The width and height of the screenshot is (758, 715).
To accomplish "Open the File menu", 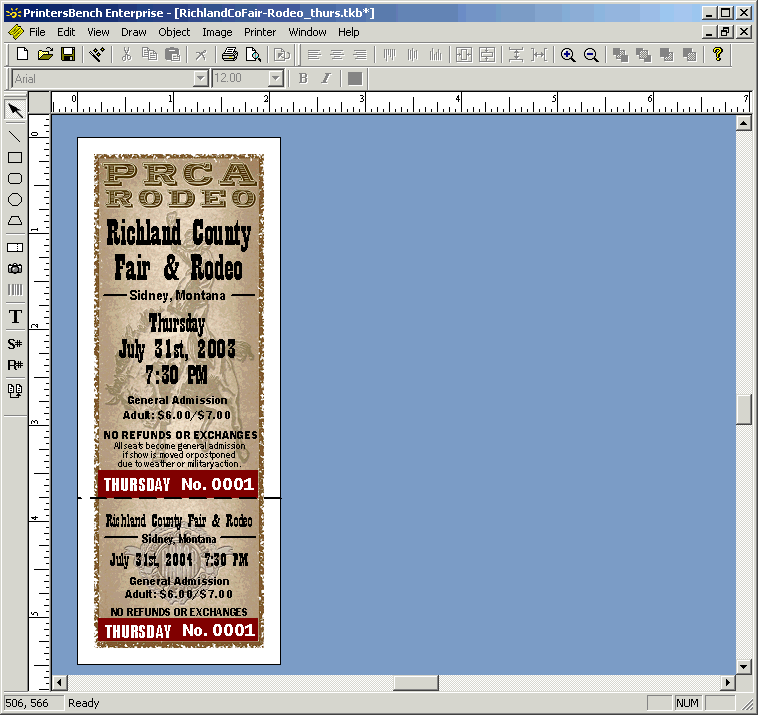I will (37, 32).
